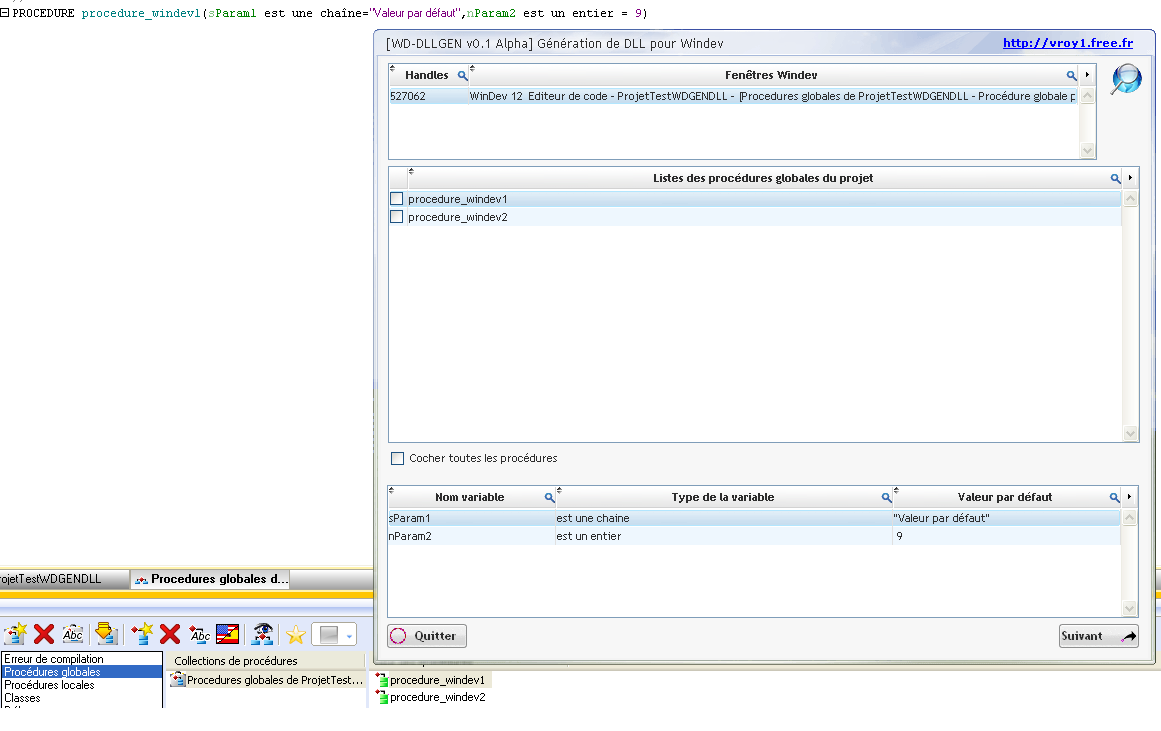The width and height of the screenshot is (1161, 731).
Task: Switch to Procedures globales editor tab
Action: tap(211, 579)
